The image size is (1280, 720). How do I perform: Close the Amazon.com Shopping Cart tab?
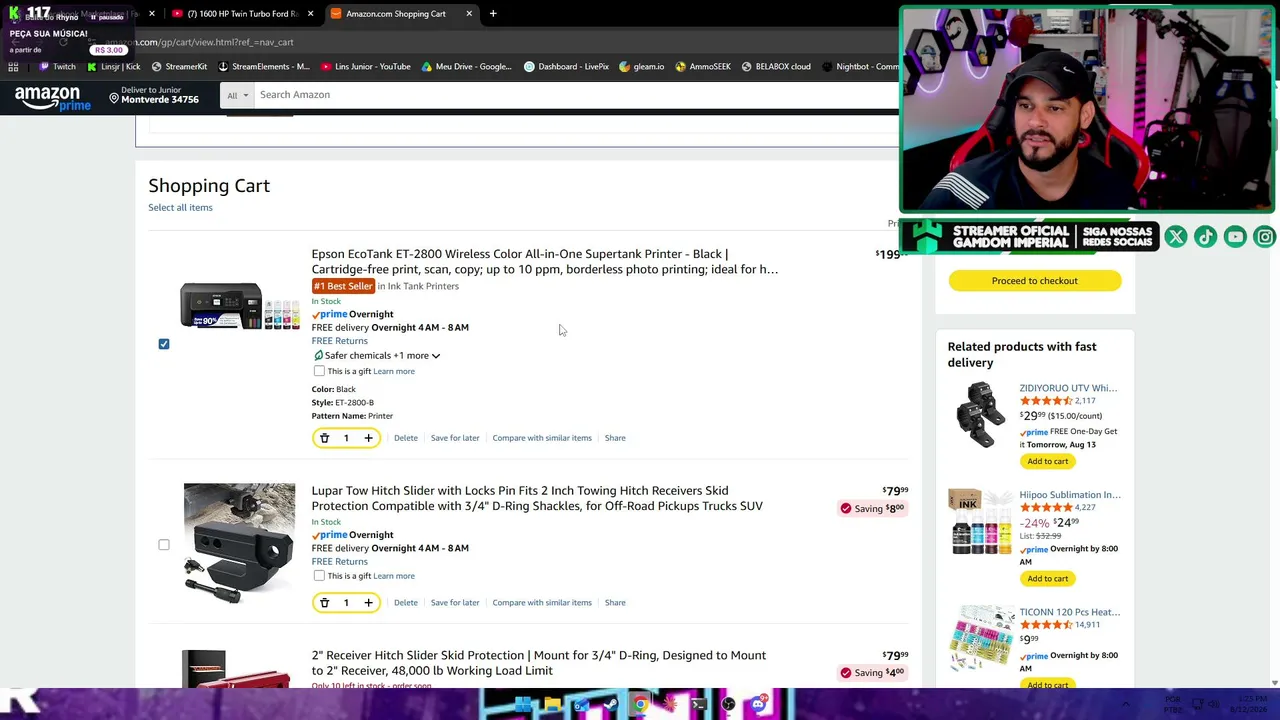click(x=469, y=14)
